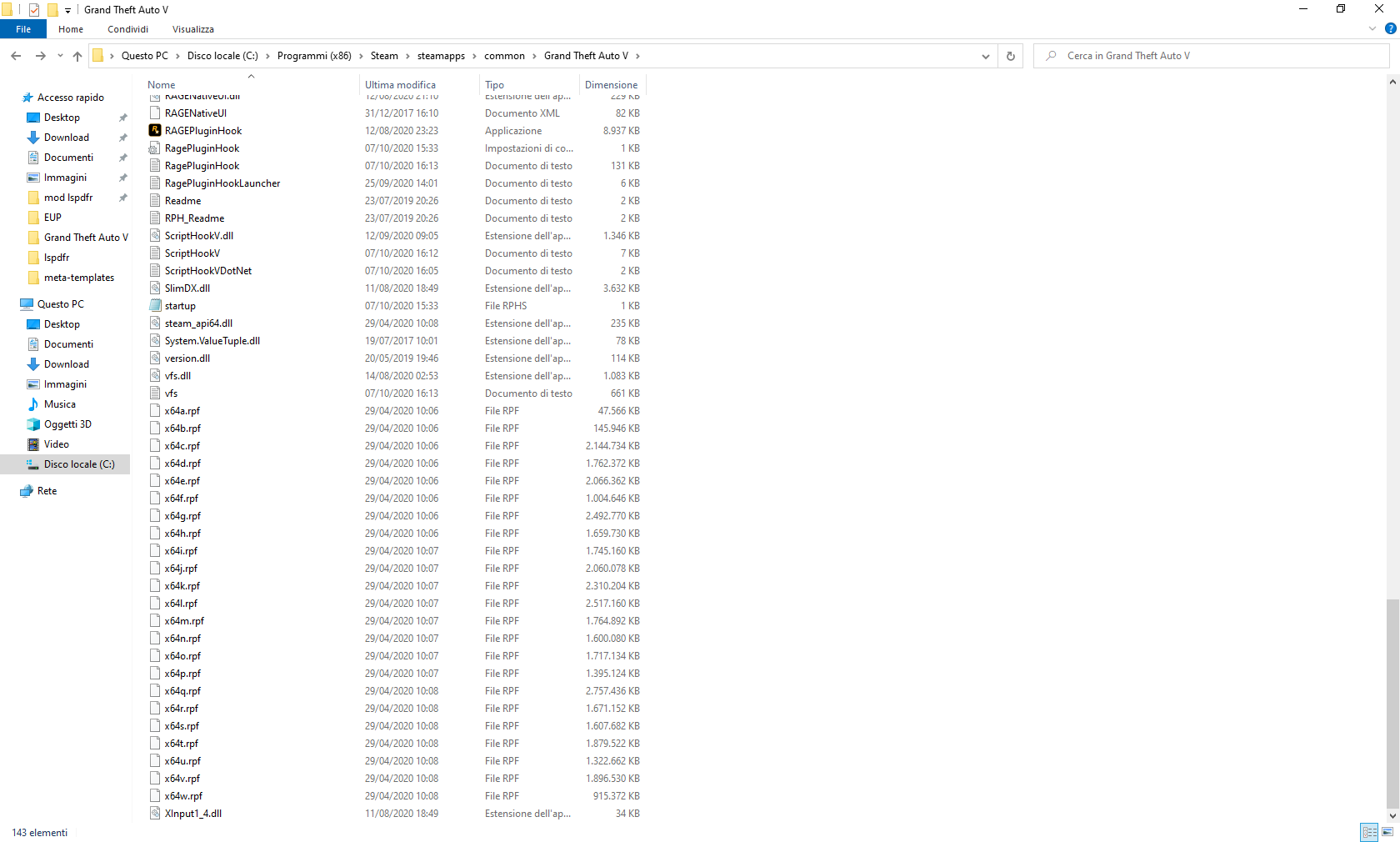Click the x64a.rpf file icon
Screen dimensions: 1400x842
(155, 410)
